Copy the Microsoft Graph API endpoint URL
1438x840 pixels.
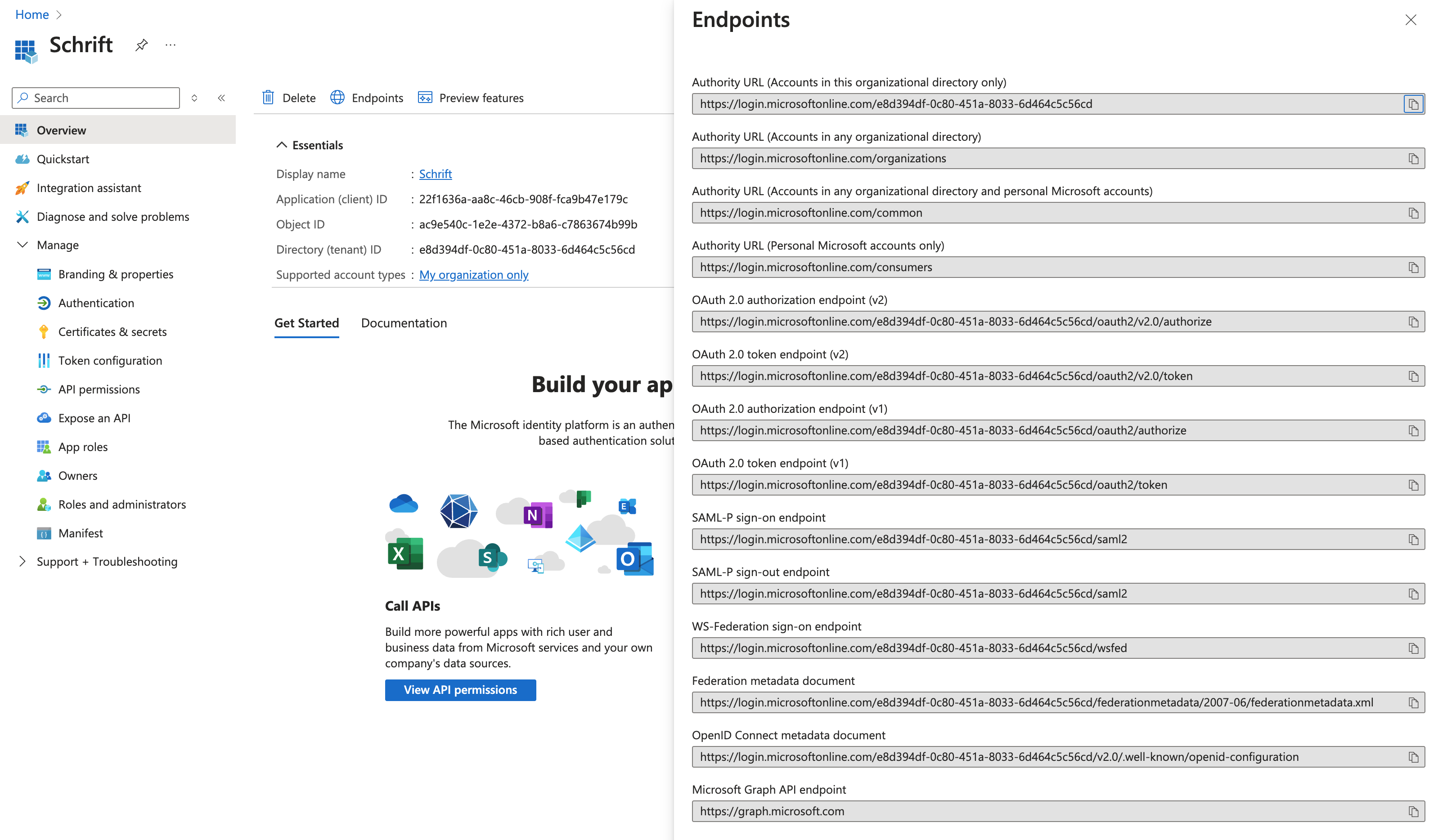click(1413, 811)
